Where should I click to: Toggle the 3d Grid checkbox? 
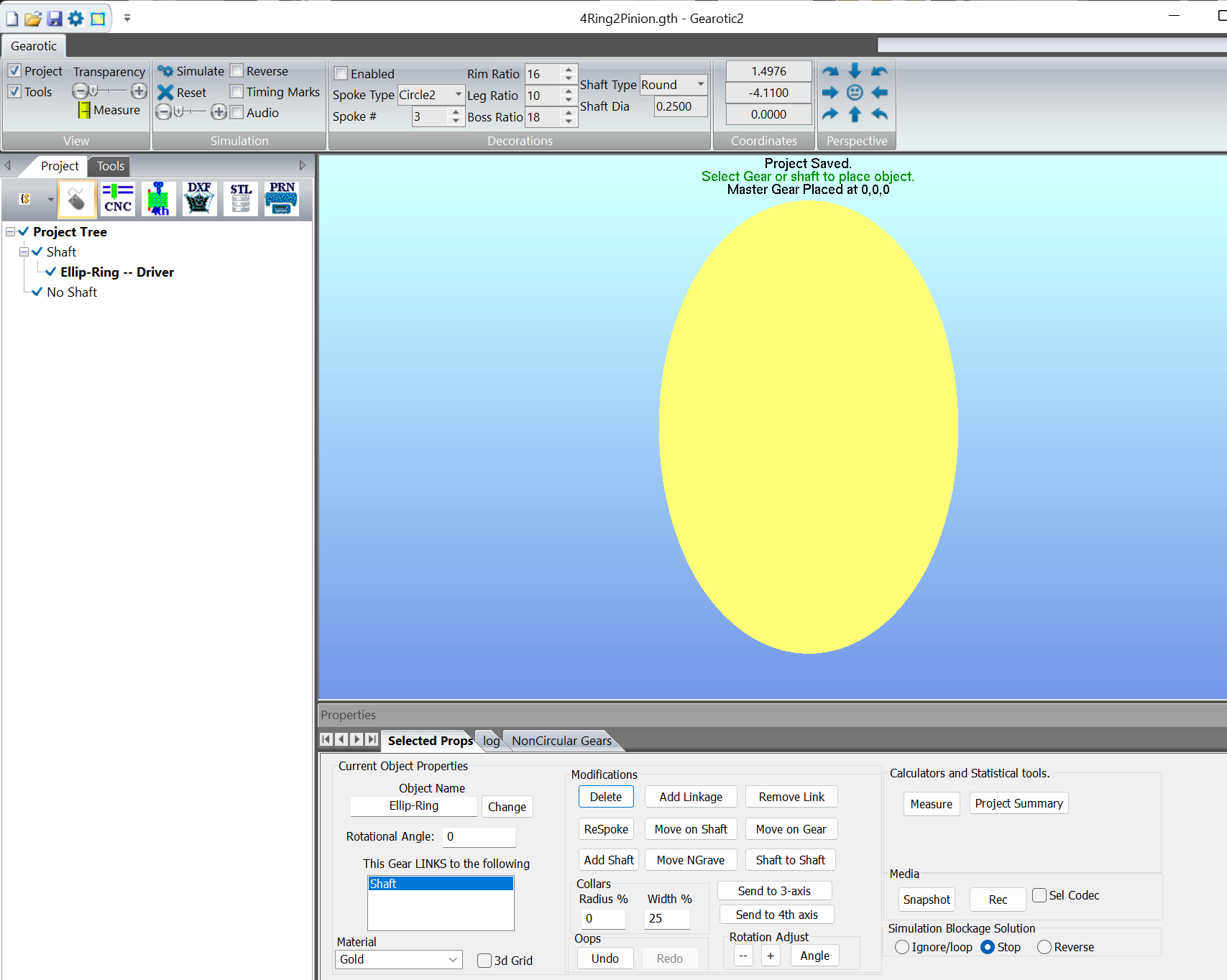click(484, 961)
